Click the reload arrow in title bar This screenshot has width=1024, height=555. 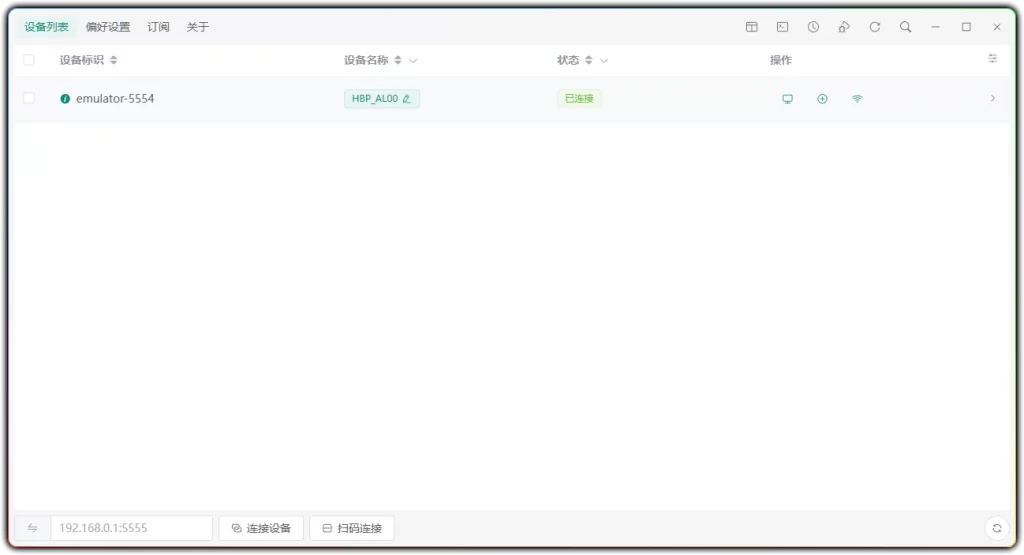[x=874, y=27]
